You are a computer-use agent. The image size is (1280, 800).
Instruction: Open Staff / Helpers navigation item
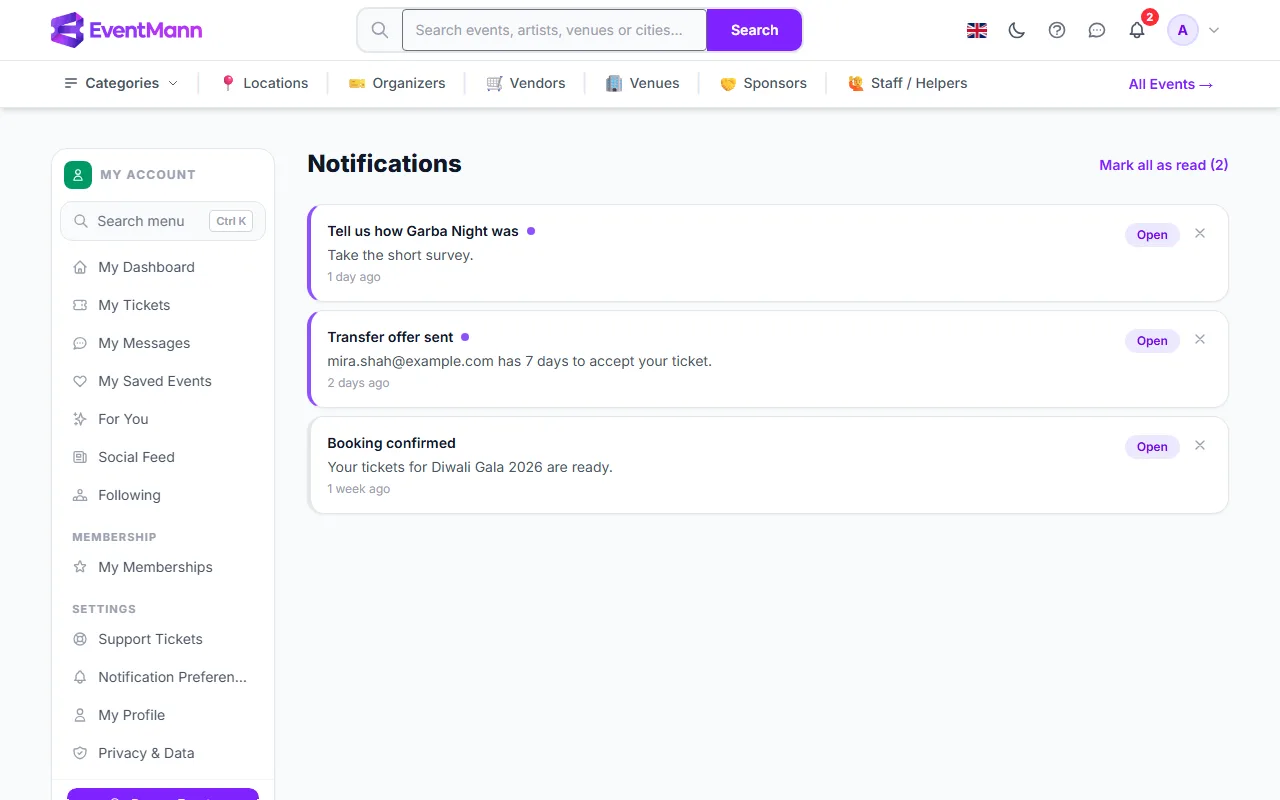[908, 83]
